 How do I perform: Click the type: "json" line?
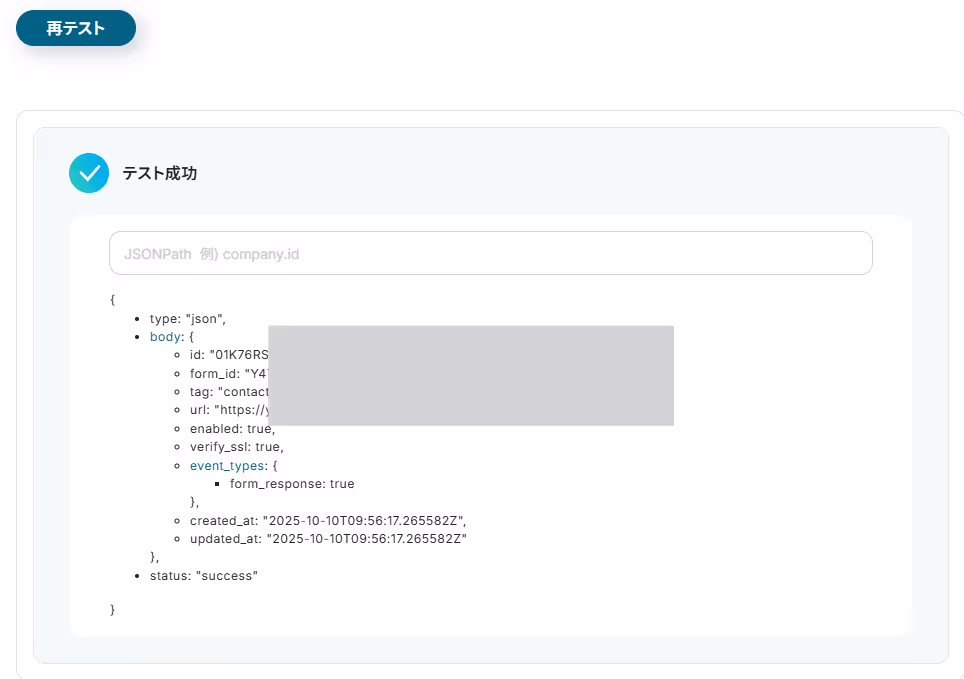point(188,319)
